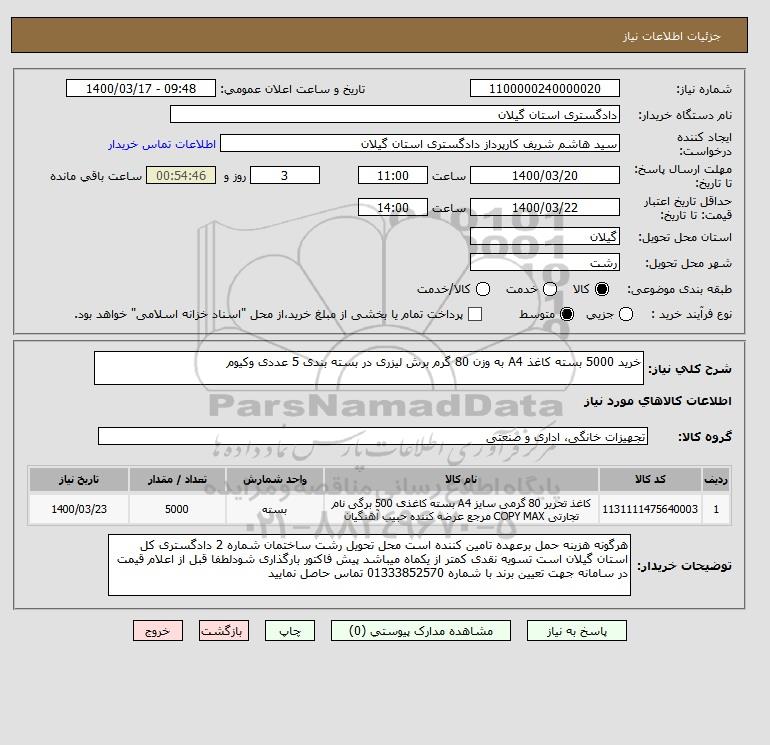Click the تاریخ نیاز column header
The height and width of the screenshot is (745, 770).
[x=79, y=479]
